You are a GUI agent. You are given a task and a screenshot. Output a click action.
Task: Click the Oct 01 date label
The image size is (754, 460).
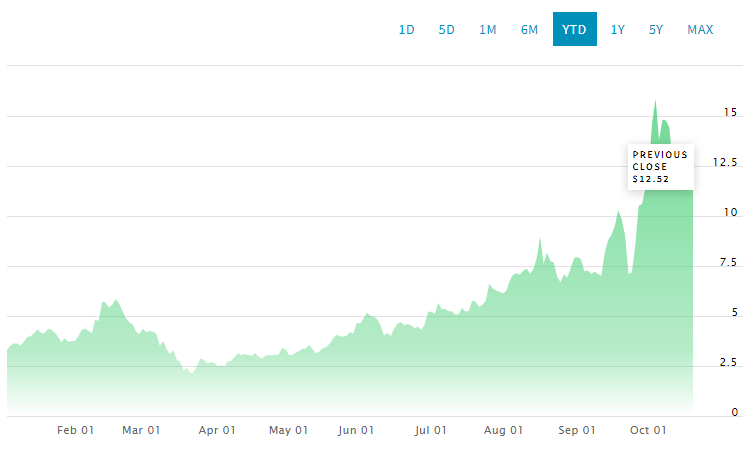point(648,430)
